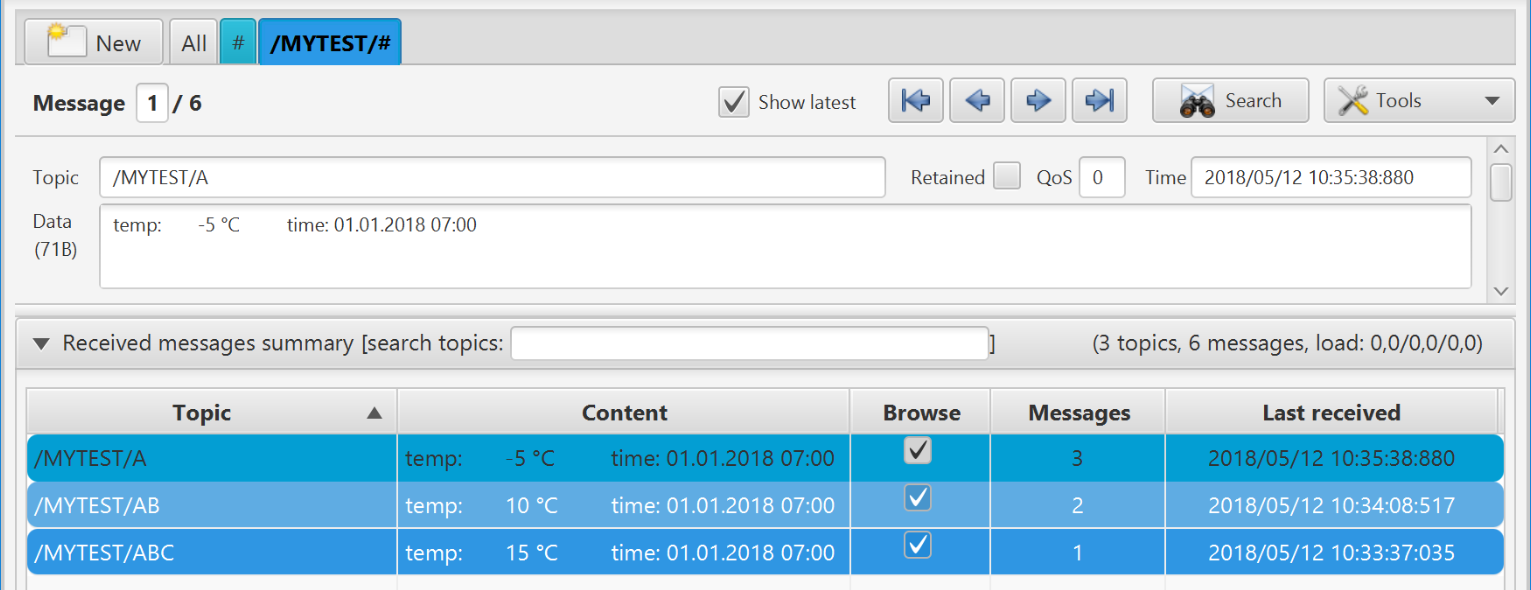Jump to the first message arrow
Viewport: 1531px width, 590px height.
coord(915,100)
